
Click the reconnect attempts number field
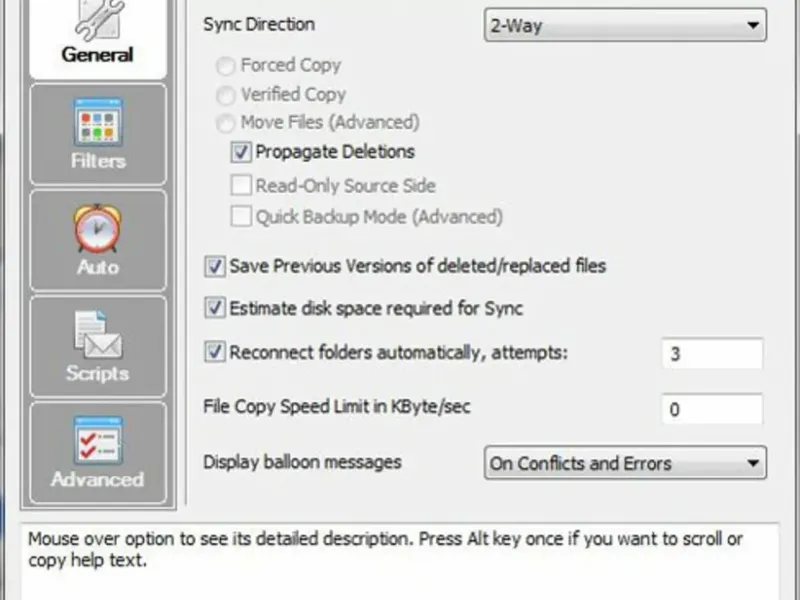711,354
